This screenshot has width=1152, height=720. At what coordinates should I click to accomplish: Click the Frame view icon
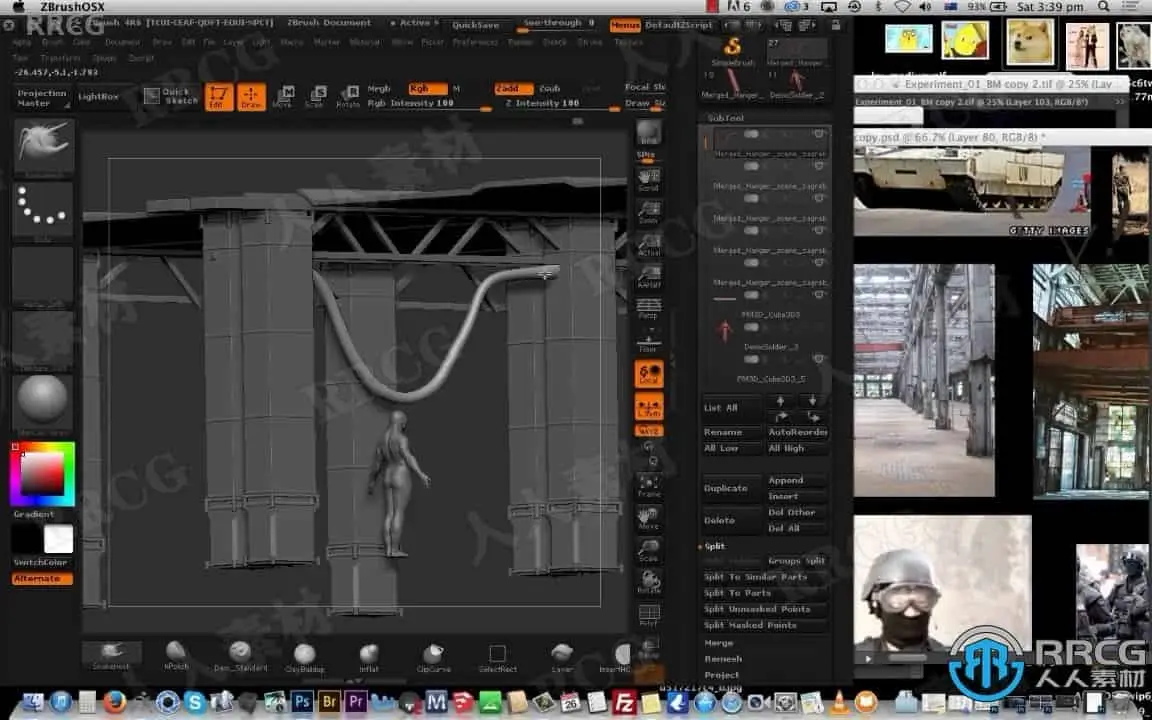coord(649,486)
